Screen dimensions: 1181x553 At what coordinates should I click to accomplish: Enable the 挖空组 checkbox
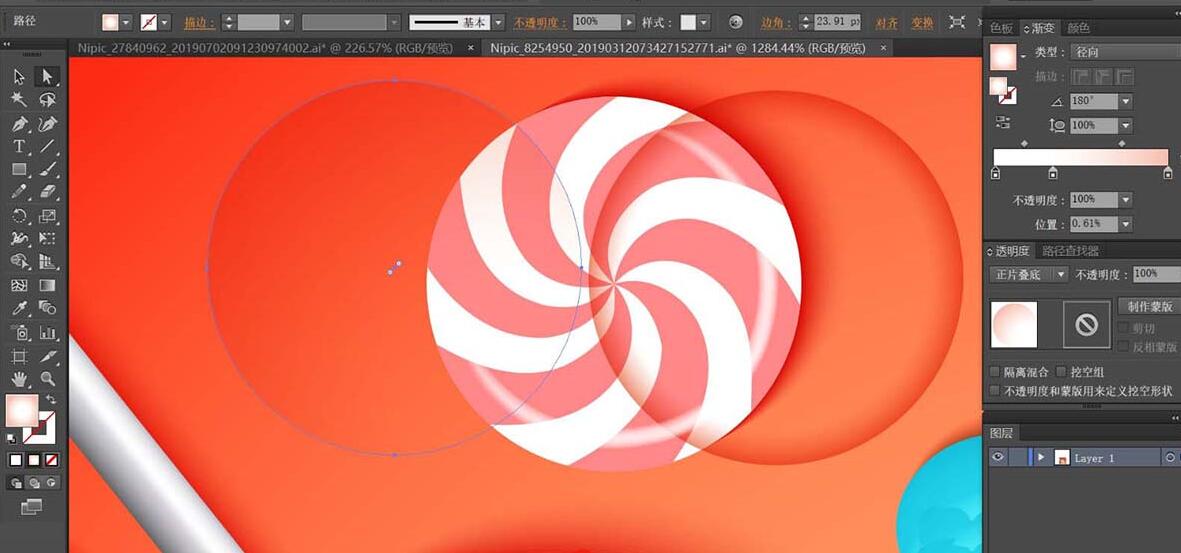1062,372
